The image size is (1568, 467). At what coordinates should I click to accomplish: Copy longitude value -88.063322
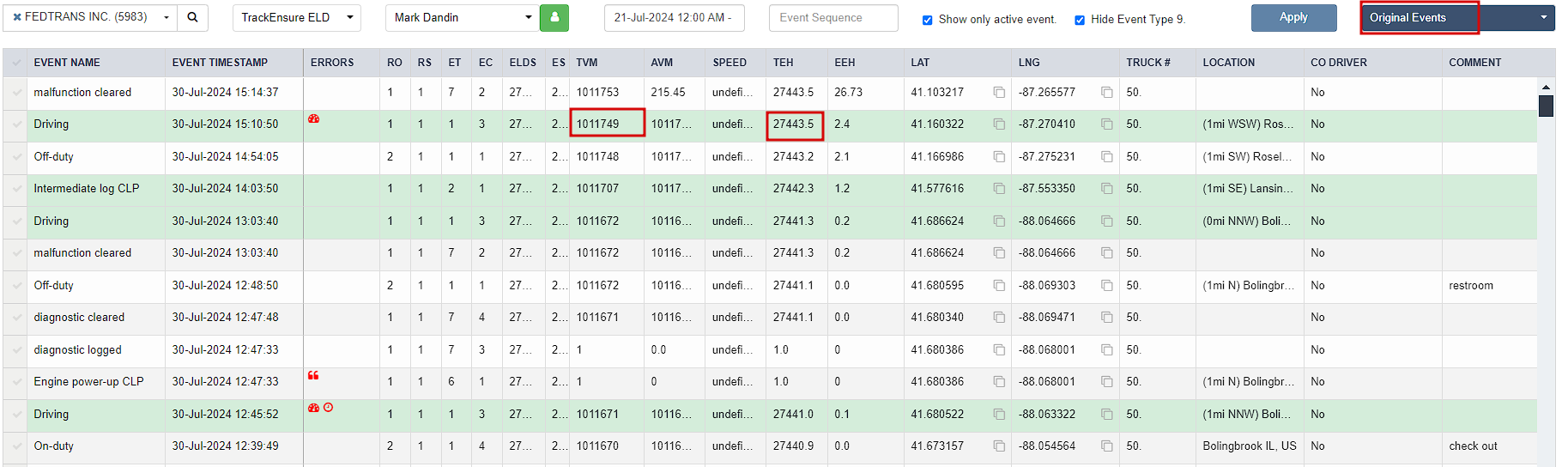pyautogui.click(x=1107, y=415)
